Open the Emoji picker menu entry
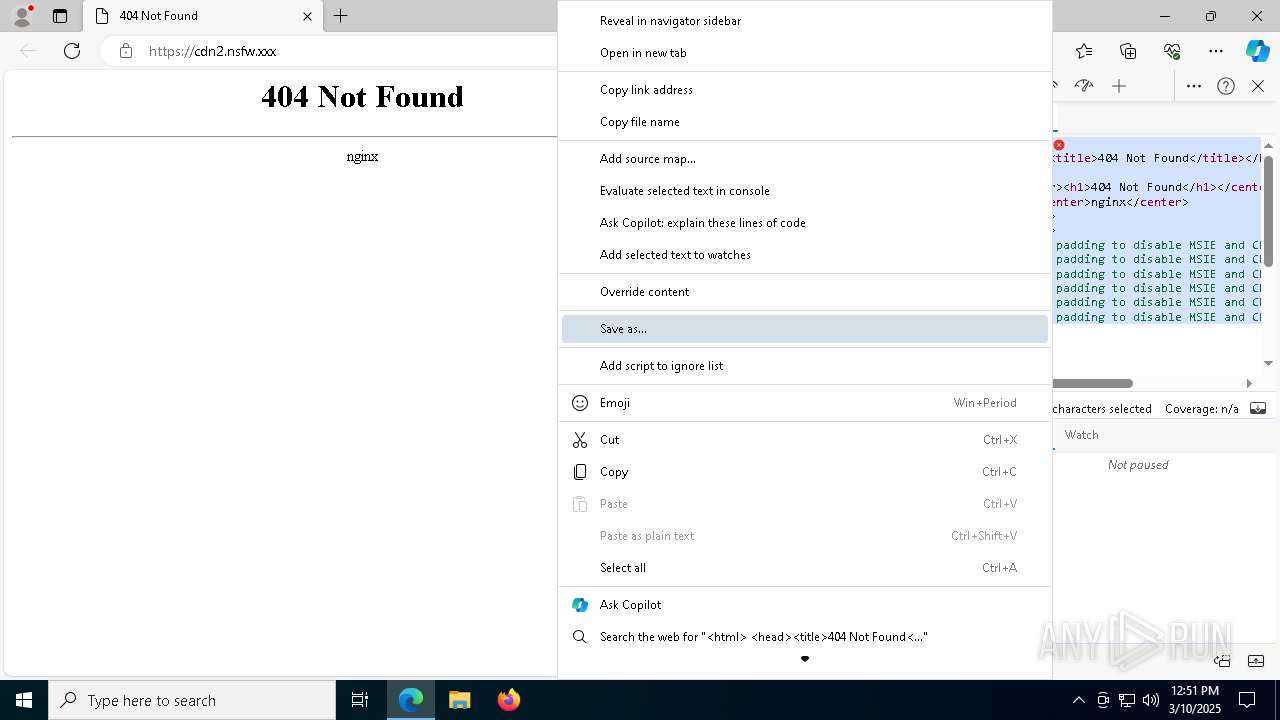Image resolution: width=1280 pixels, height=720 pixels. 805,402
